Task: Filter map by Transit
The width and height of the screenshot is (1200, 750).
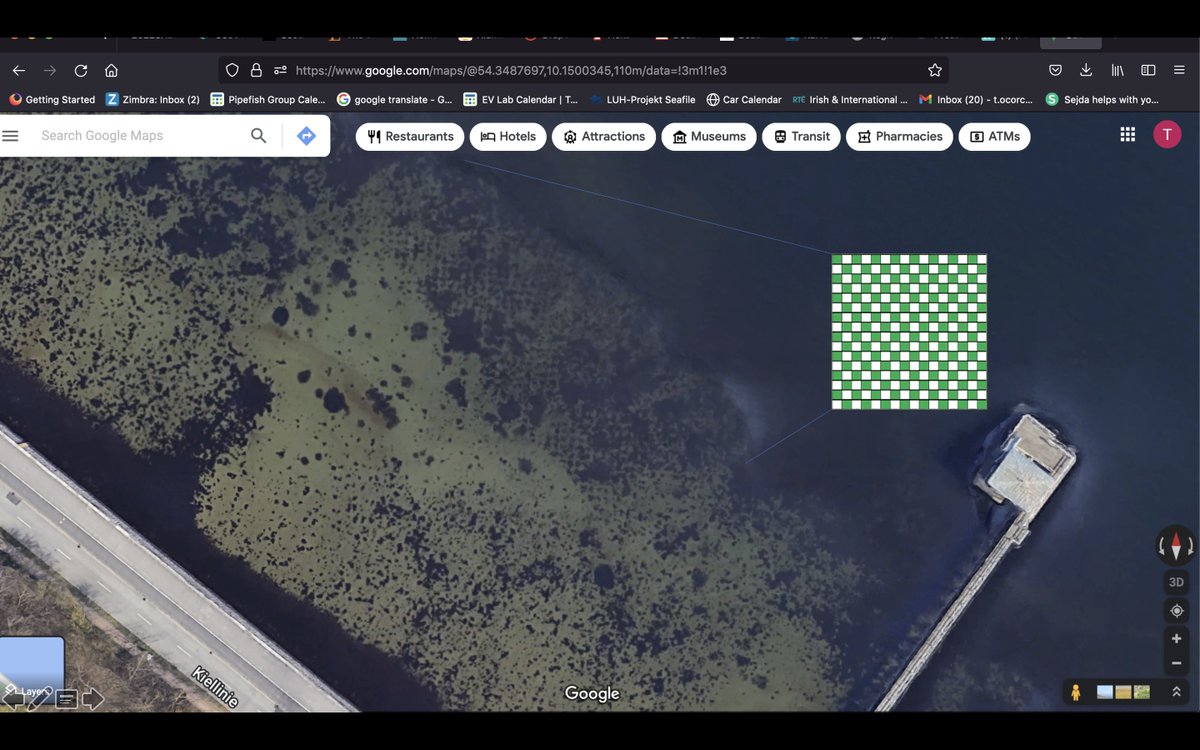Action: tap(802, 136)
